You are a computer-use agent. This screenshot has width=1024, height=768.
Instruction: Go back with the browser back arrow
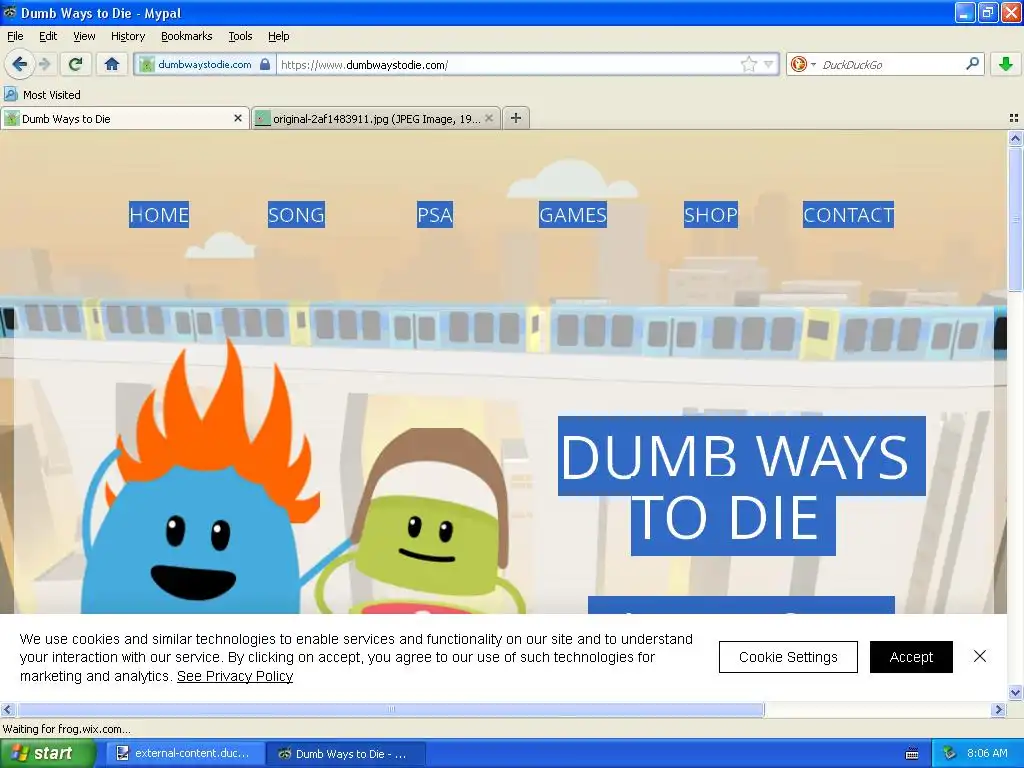19,64
